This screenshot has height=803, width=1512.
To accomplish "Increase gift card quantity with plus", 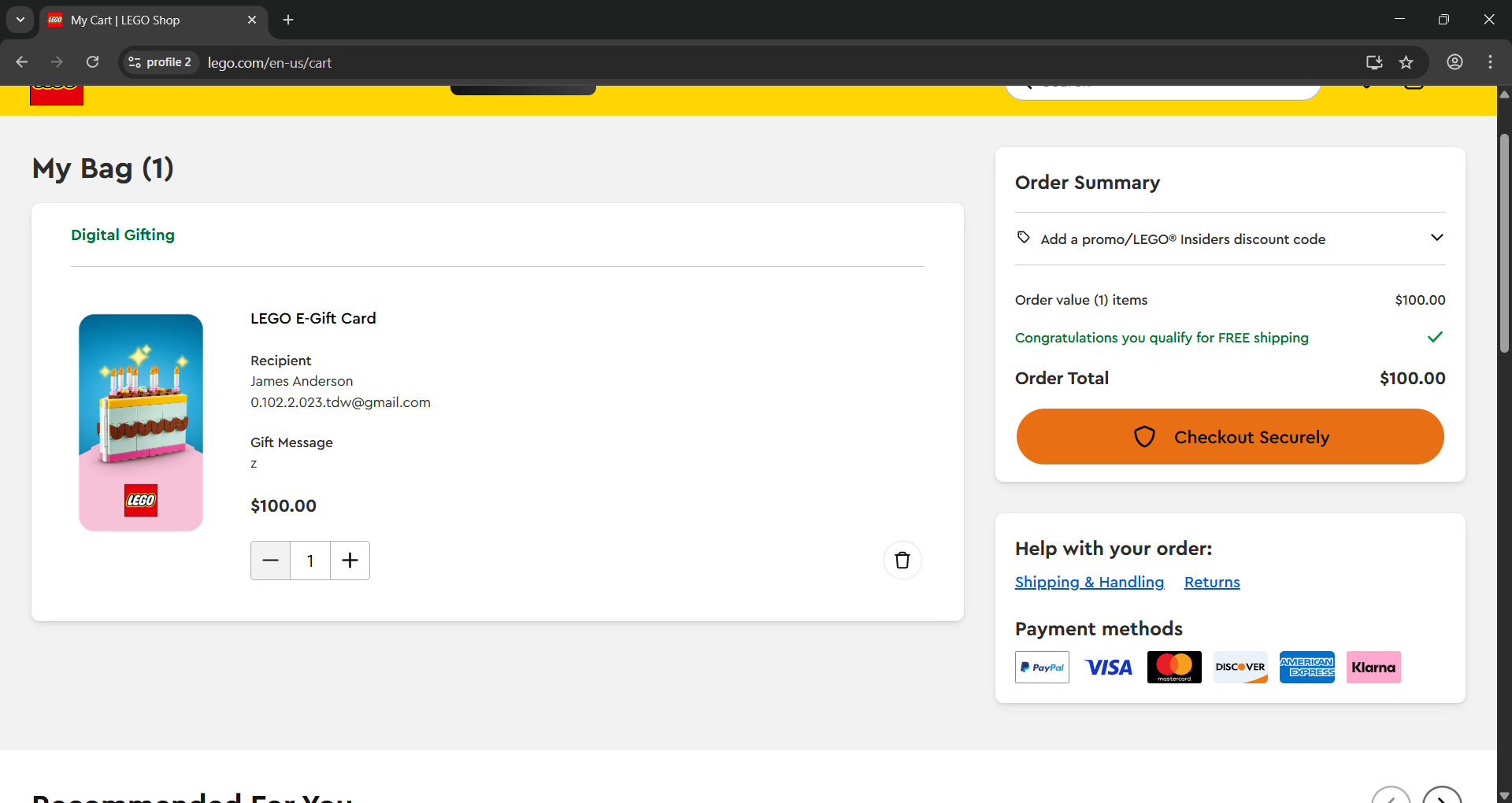I will pyautogui.click(x=350, y=561).
